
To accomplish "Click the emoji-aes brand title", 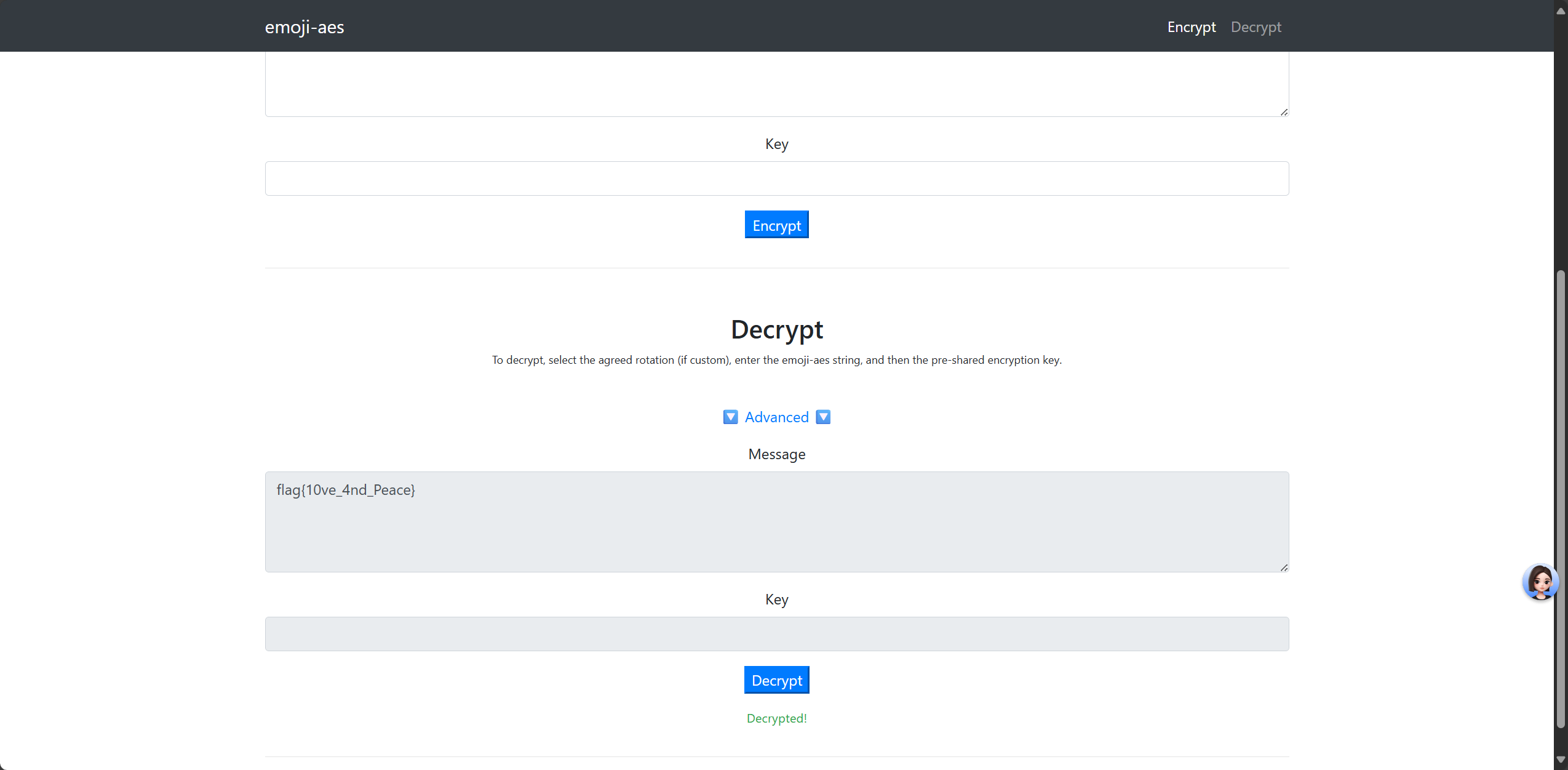I will click(x=304, y=27).
